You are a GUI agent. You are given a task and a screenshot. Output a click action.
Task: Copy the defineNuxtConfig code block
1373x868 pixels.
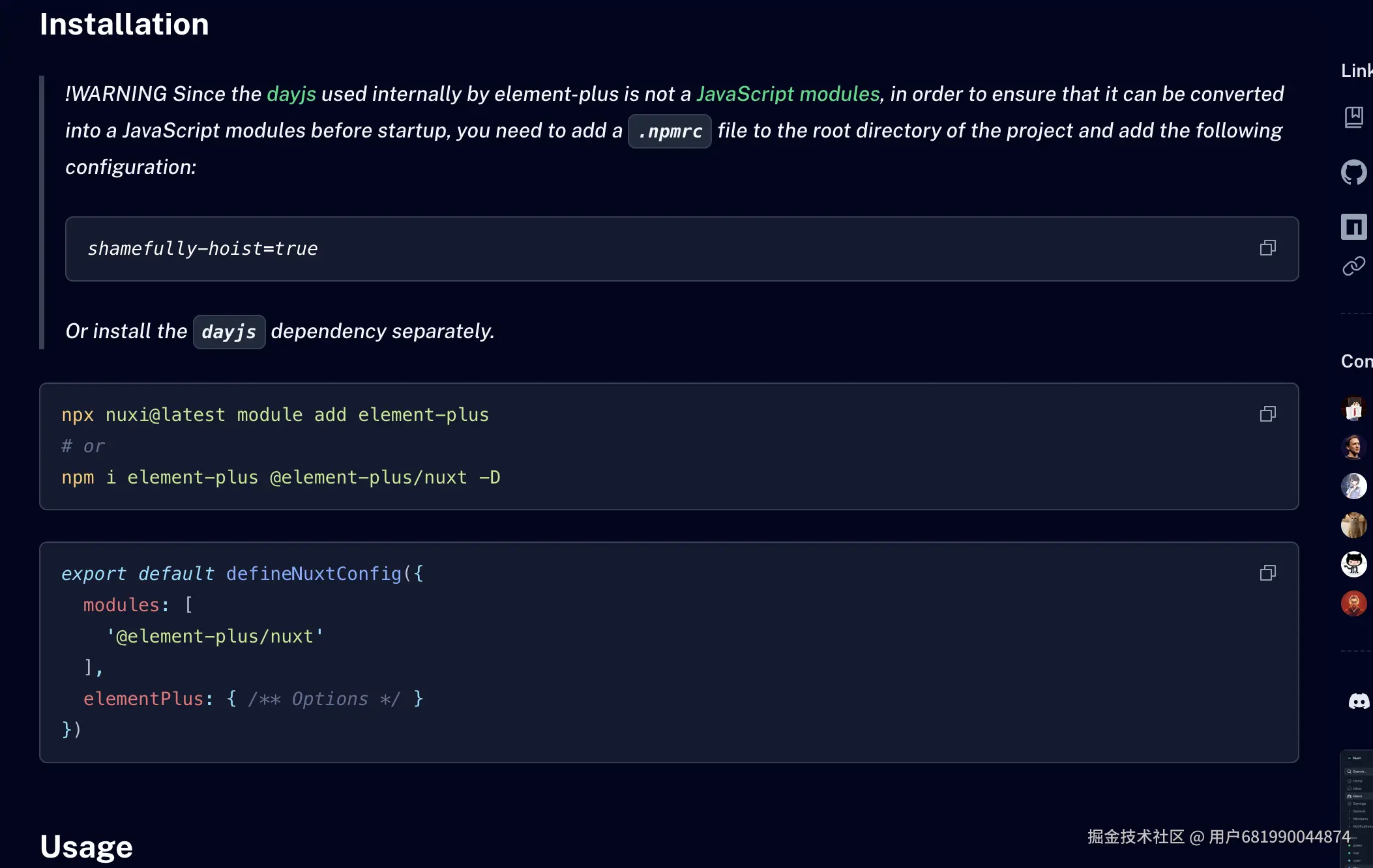coord(1267,573)
